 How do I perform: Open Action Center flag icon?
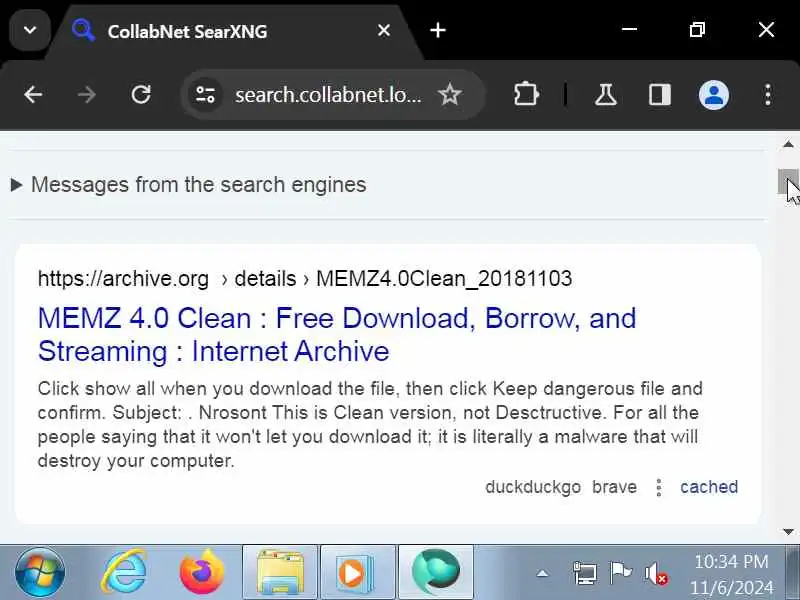click(x=620, y=573)
